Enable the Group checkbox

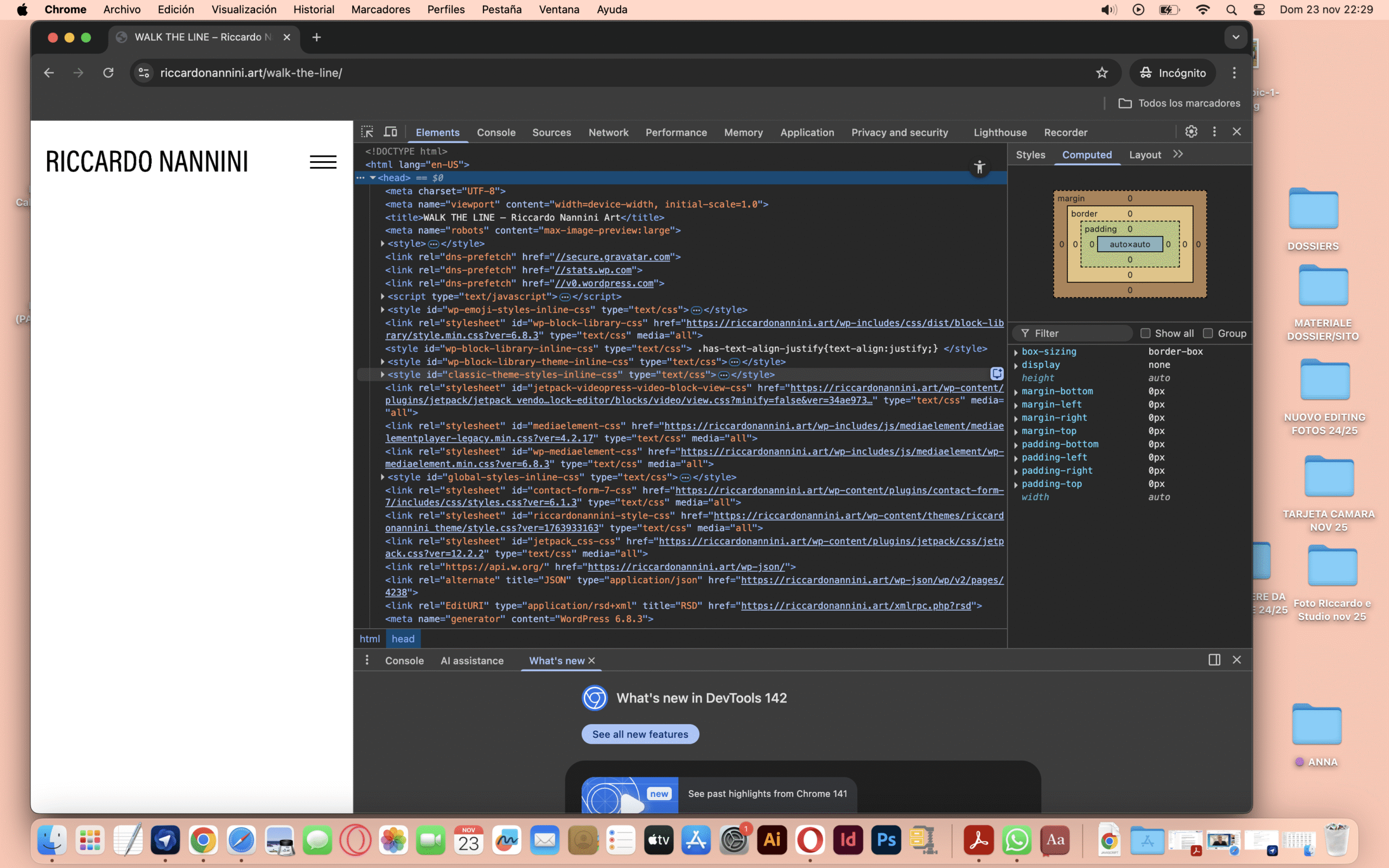1208,333
